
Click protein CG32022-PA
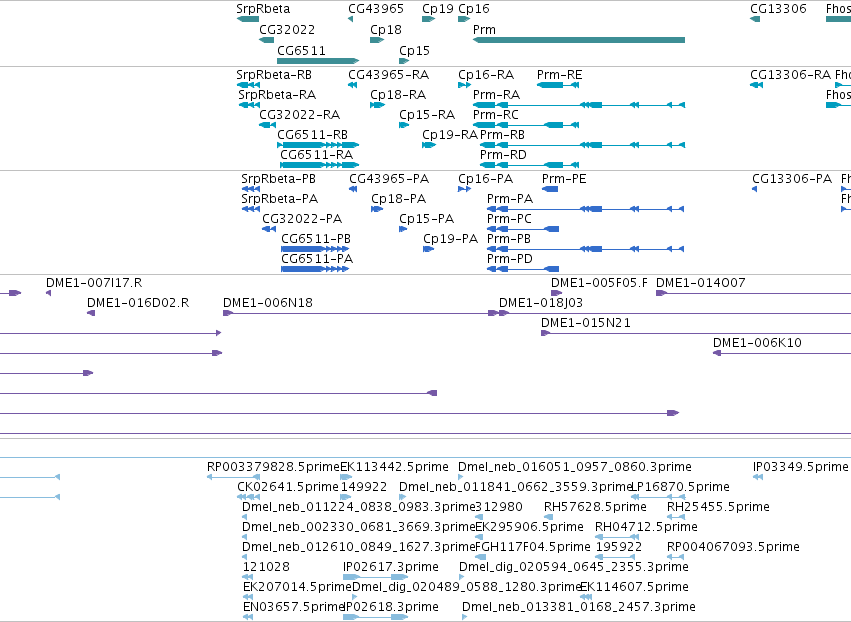coord(302,219)
